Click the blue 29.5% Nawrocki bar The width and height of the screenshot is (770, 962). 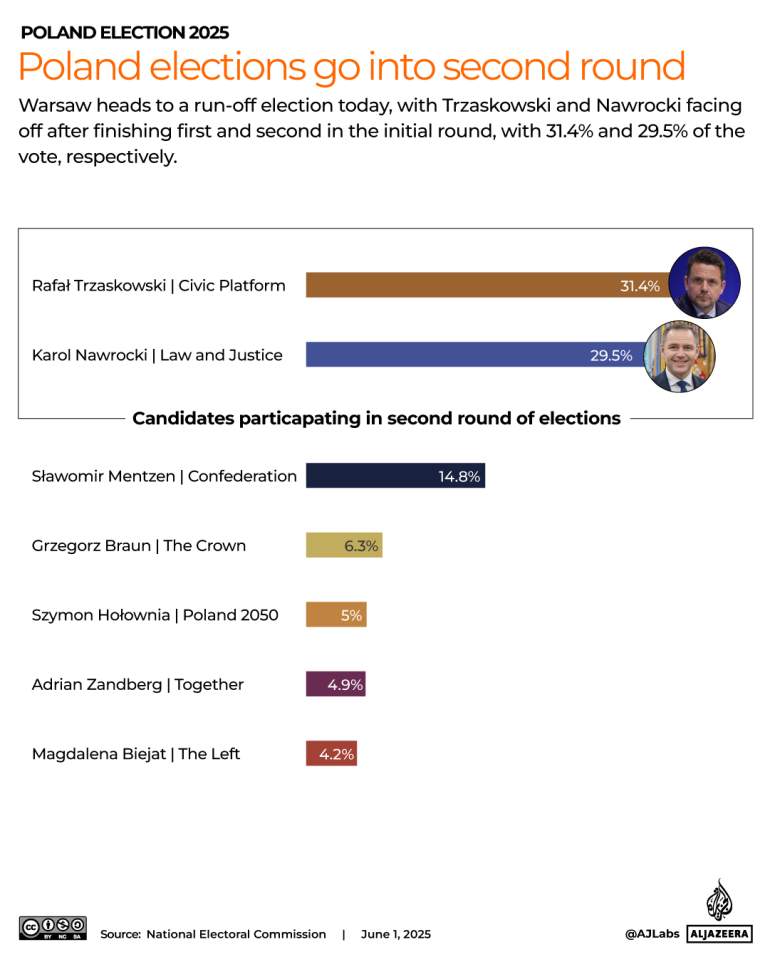(470, 354)
